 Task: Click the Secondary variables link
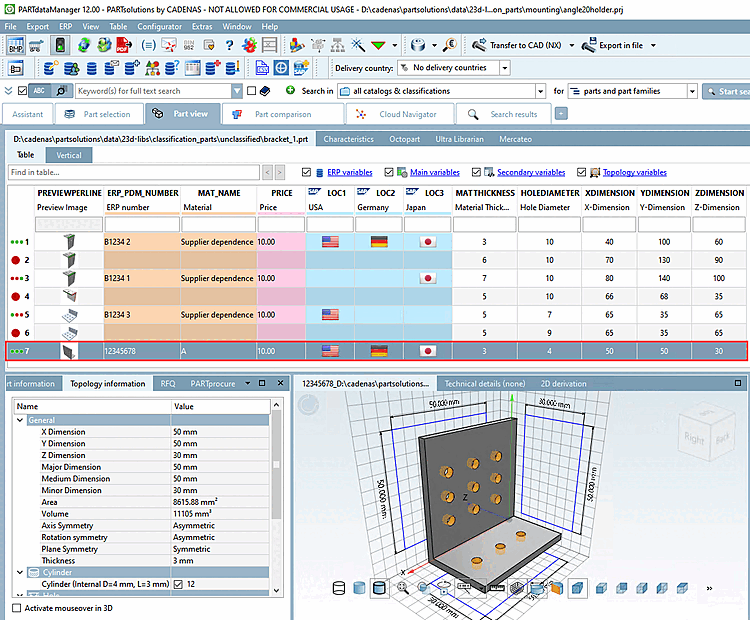point(530,172)
